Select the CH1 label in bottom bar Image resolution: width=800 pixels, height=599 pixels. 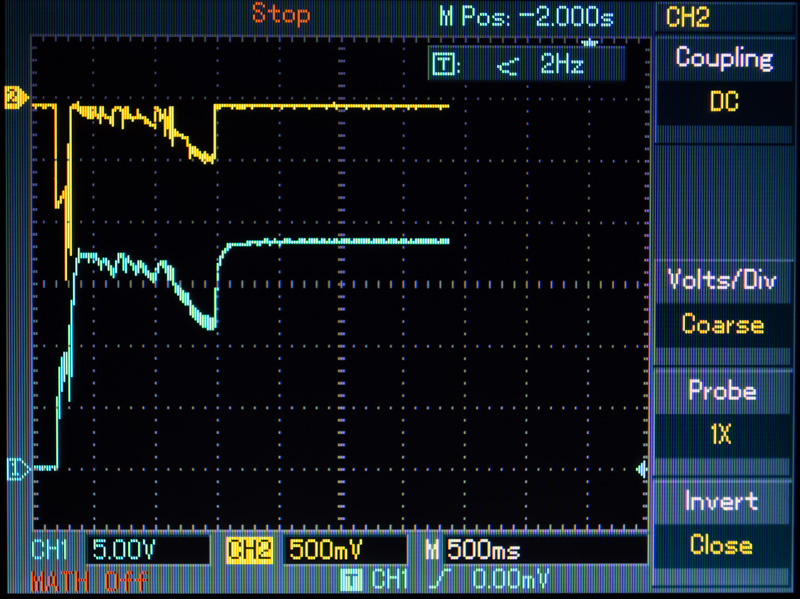50,550
